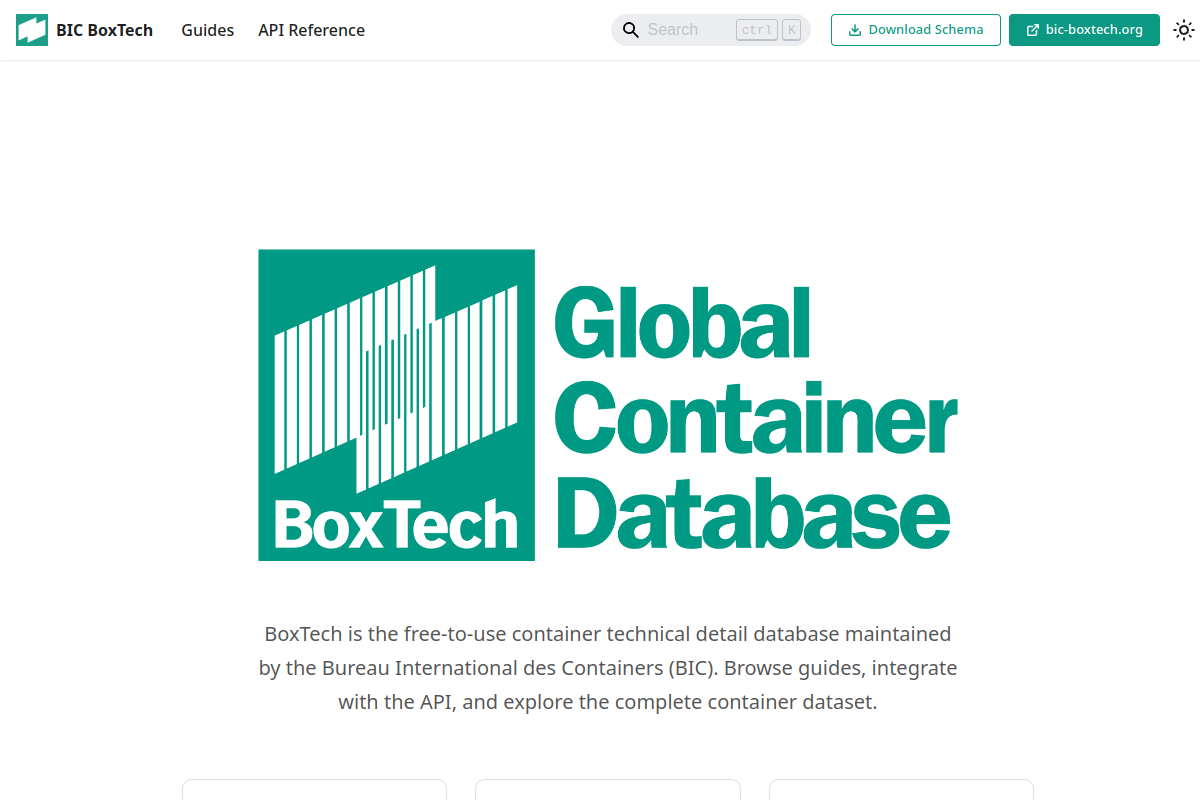Visit bic-boxtech.org external link button
Viewport: 1200px width, 800px height.
point(1084,30)
